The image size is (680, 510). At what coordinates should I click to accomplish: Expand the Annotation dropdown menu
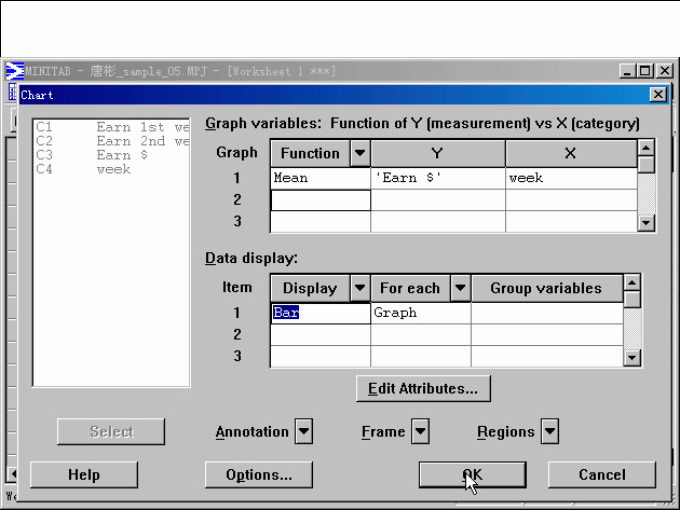point(304,432)
